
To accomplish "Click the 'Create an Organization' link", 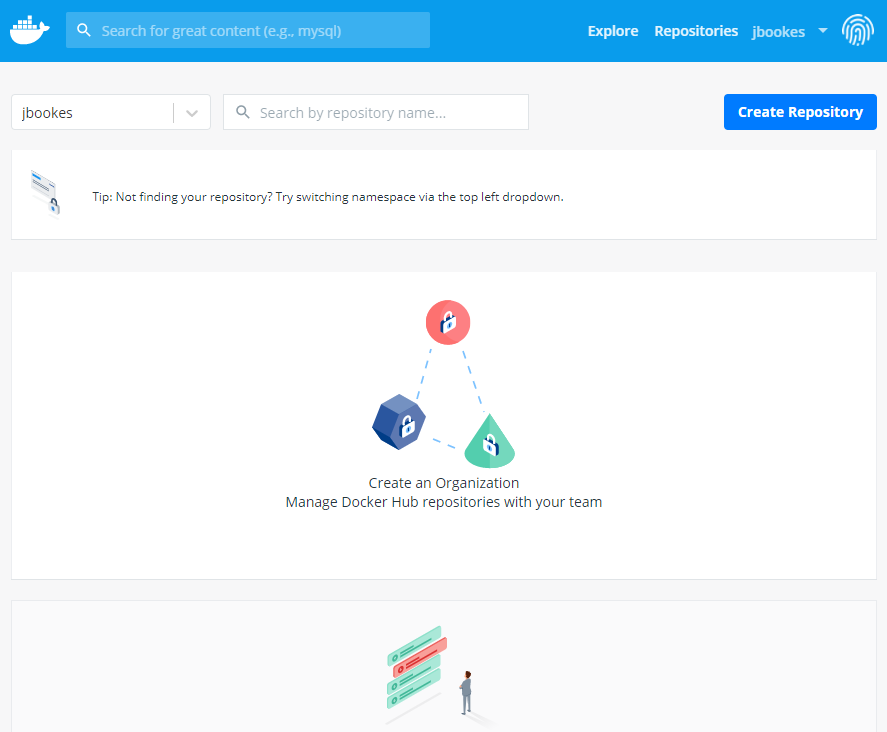I will 444,483.
